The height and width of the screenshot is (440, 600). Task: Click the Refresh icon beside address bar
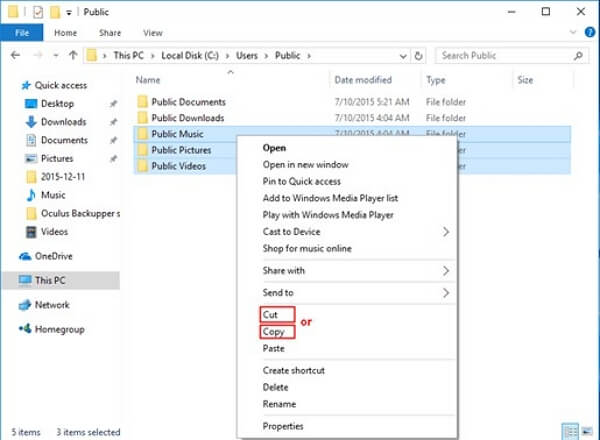[x=419, y=56]
